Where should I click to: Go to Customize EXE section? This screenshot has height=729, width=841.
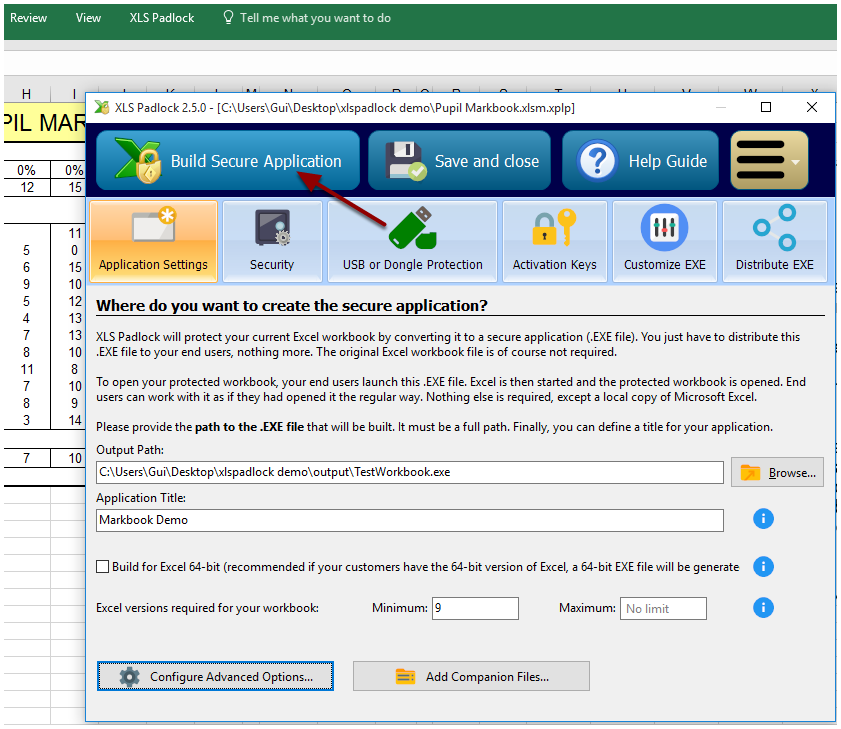(x=664, y=241)
